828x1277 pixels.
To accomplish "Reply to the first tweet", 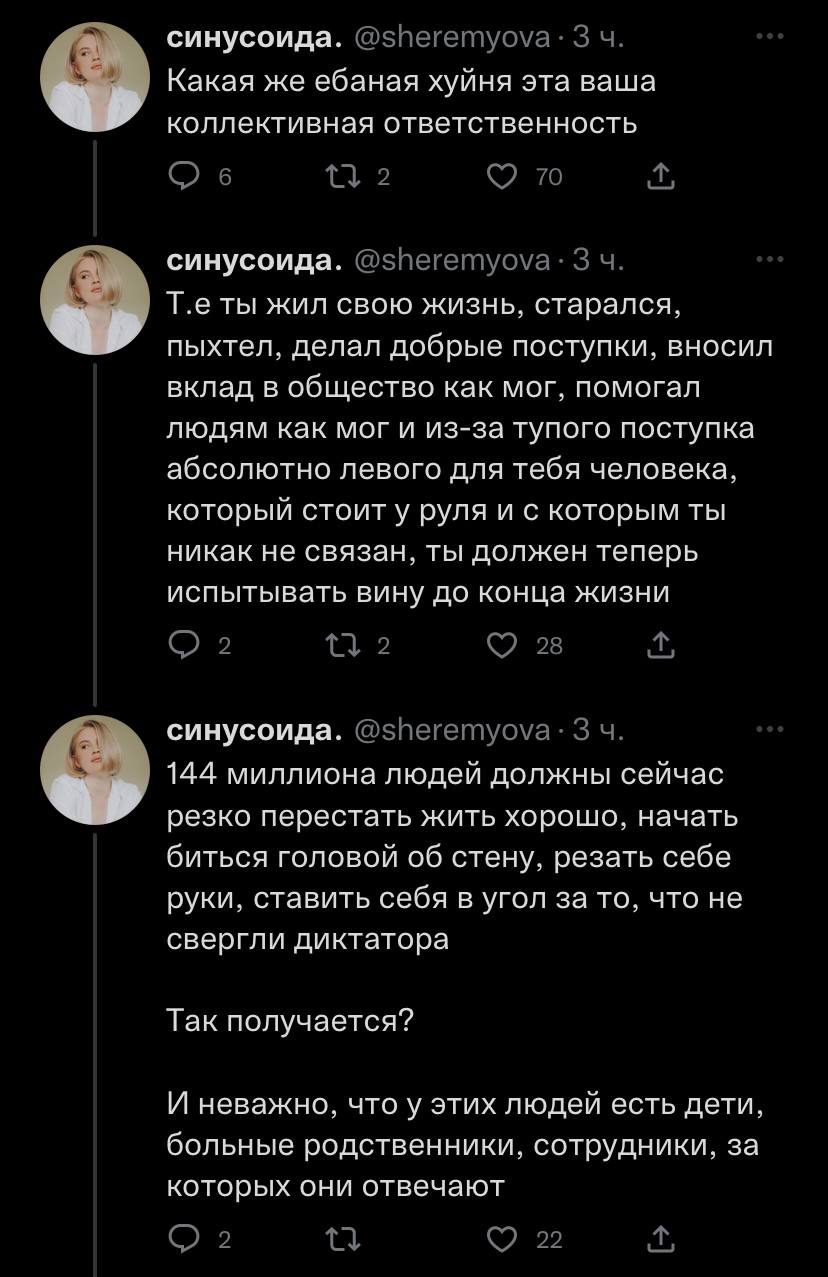I will point(184,177).
